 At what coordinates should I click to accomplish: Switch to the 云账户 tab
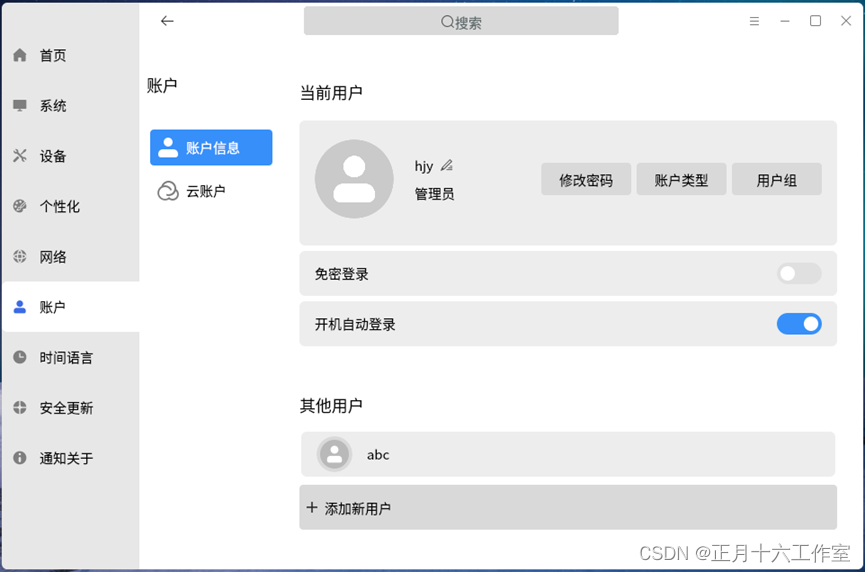coord(211,191)
